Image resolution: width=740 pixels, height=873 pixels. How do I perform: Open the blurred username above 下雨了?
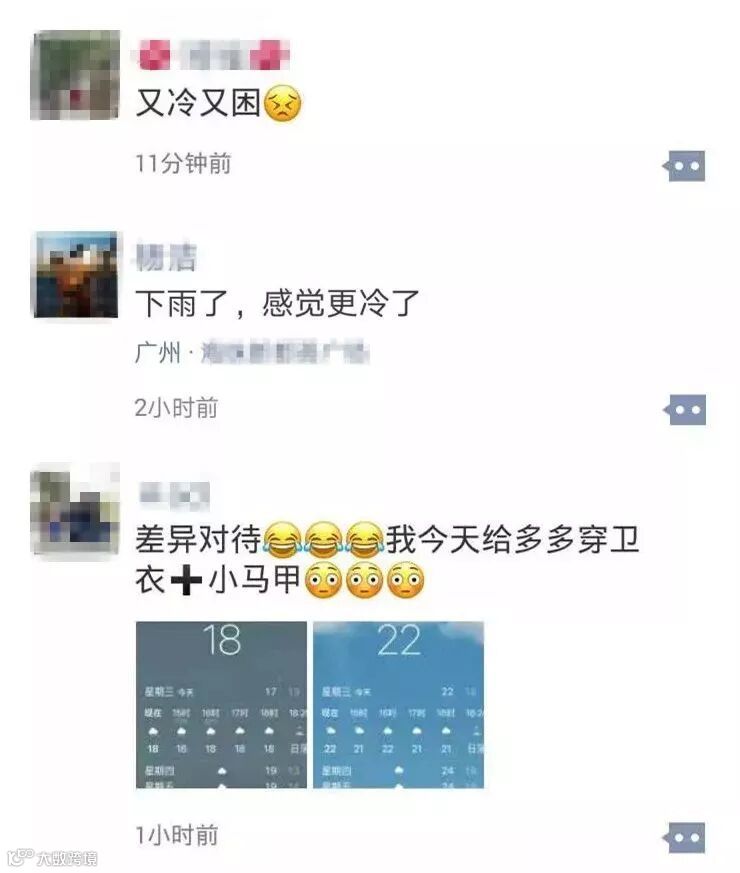point(166,257)
